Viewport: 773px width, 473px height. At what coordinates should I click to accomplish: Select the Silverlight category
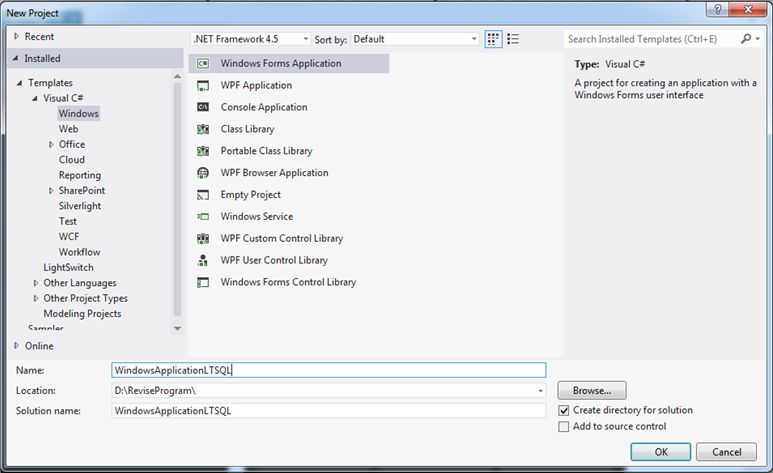80,206
